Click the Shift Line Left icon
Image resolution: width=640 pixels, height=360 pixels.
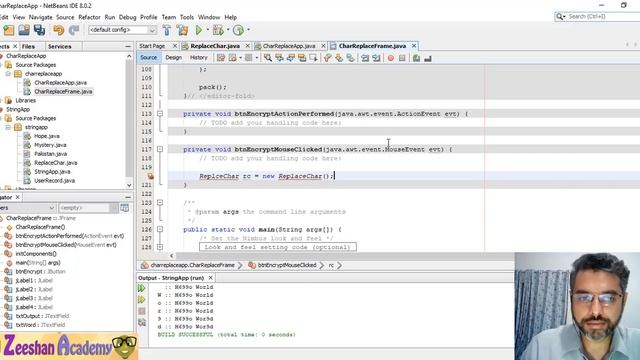click(x=365, y=58)
